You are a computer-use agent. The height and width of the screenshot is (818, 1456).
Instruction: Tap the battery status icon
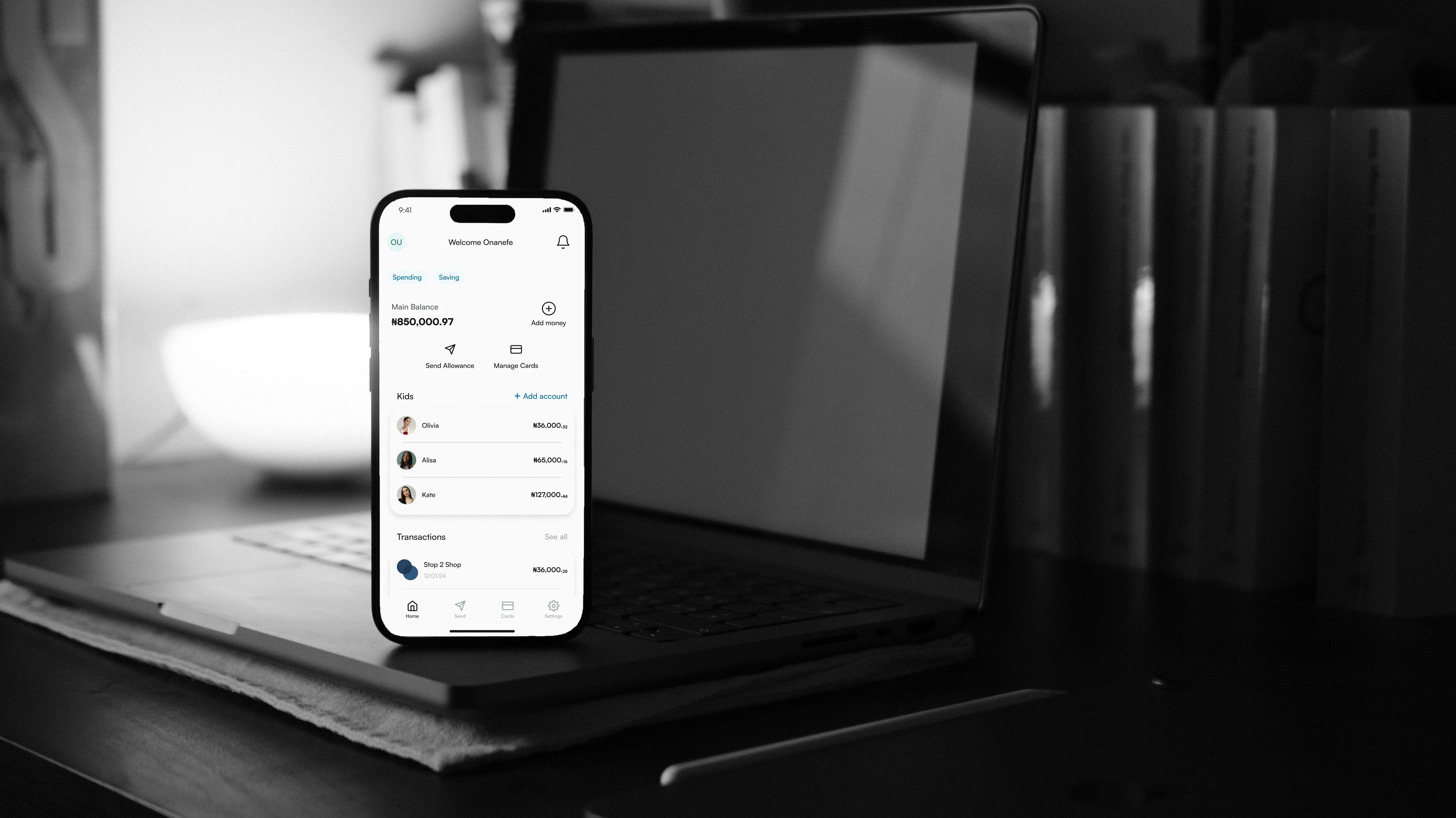point(569,210)
